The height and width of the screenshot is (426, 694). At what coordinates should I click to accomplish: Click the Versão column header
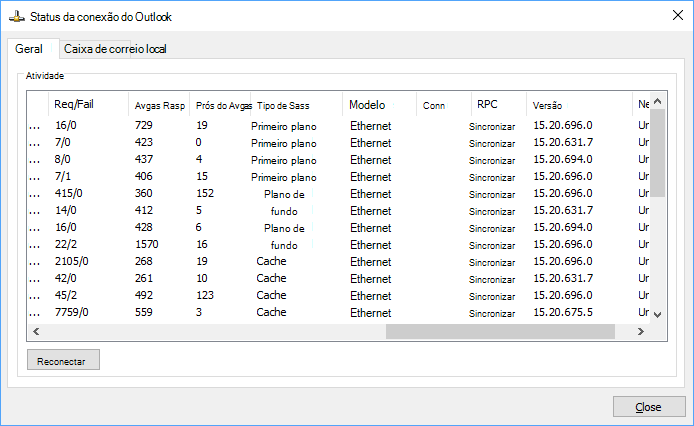pos(579,105)
